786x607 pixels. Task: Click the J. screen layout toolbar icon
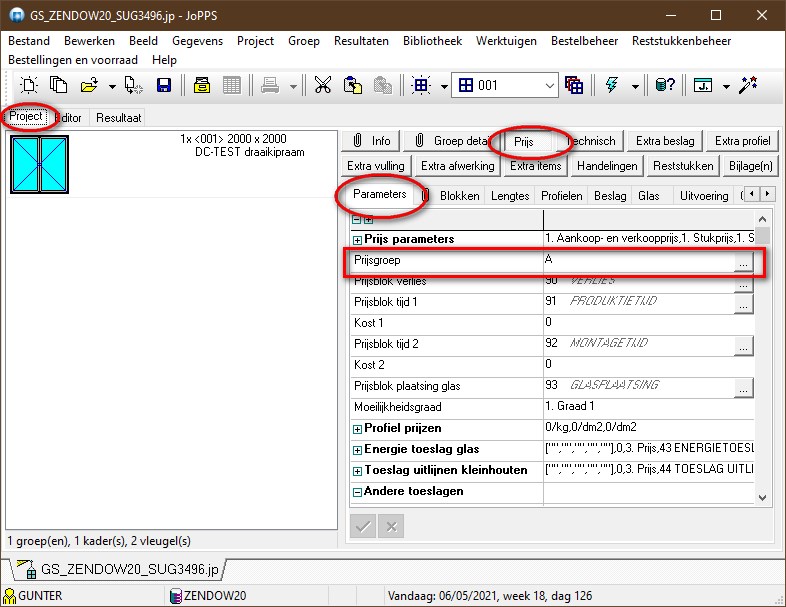pos(703,85)
